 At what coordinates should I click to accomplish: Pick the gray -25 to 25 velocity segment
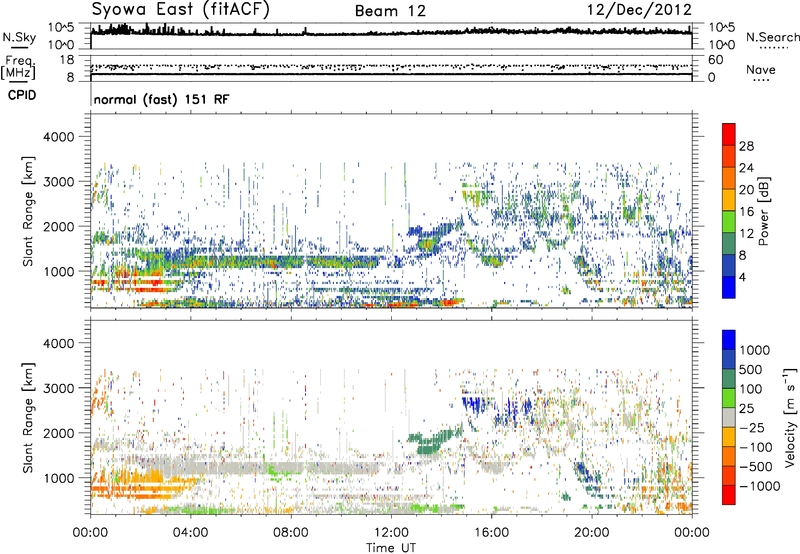729,417
